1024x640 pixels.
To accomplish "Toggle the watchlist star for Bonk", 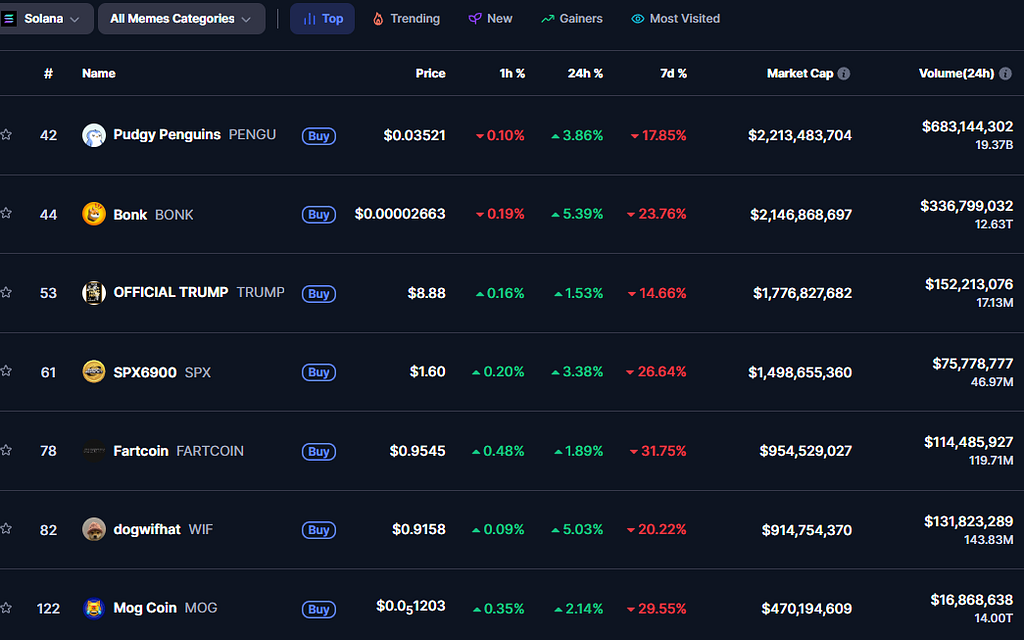I will (x=7, y=213).
